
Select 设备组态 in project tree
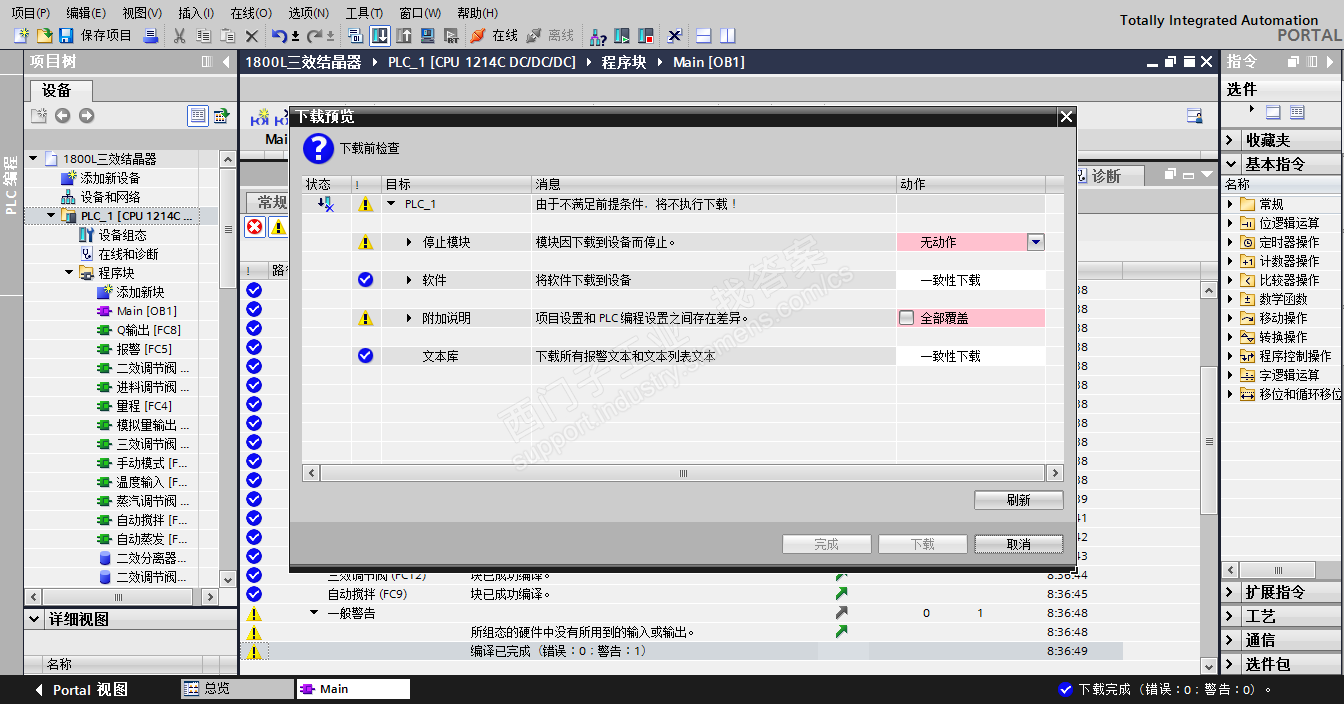coord(122,235)
